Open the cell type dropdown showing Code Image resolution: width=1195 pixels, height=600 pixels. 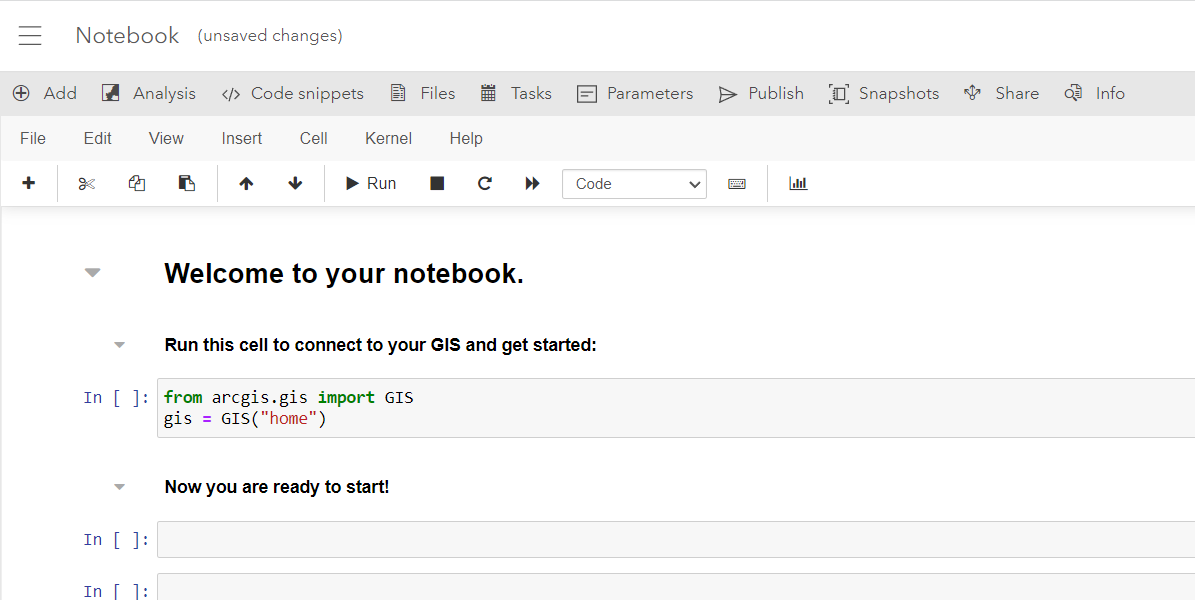pos(634,183)
